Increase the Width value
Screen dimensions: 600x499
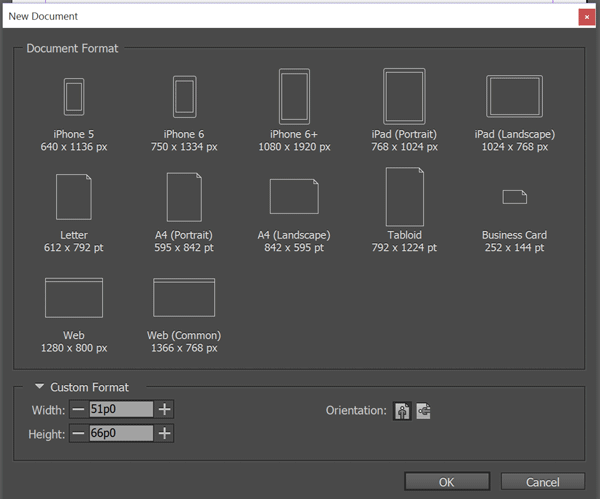[164, 409]
